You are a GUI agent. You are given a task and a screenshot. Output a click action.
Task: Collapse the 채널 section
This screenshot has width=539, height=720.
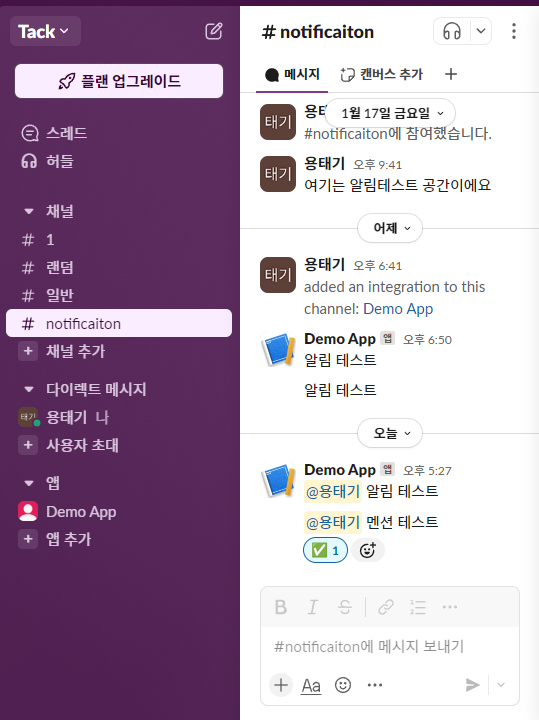coord(29,211)
